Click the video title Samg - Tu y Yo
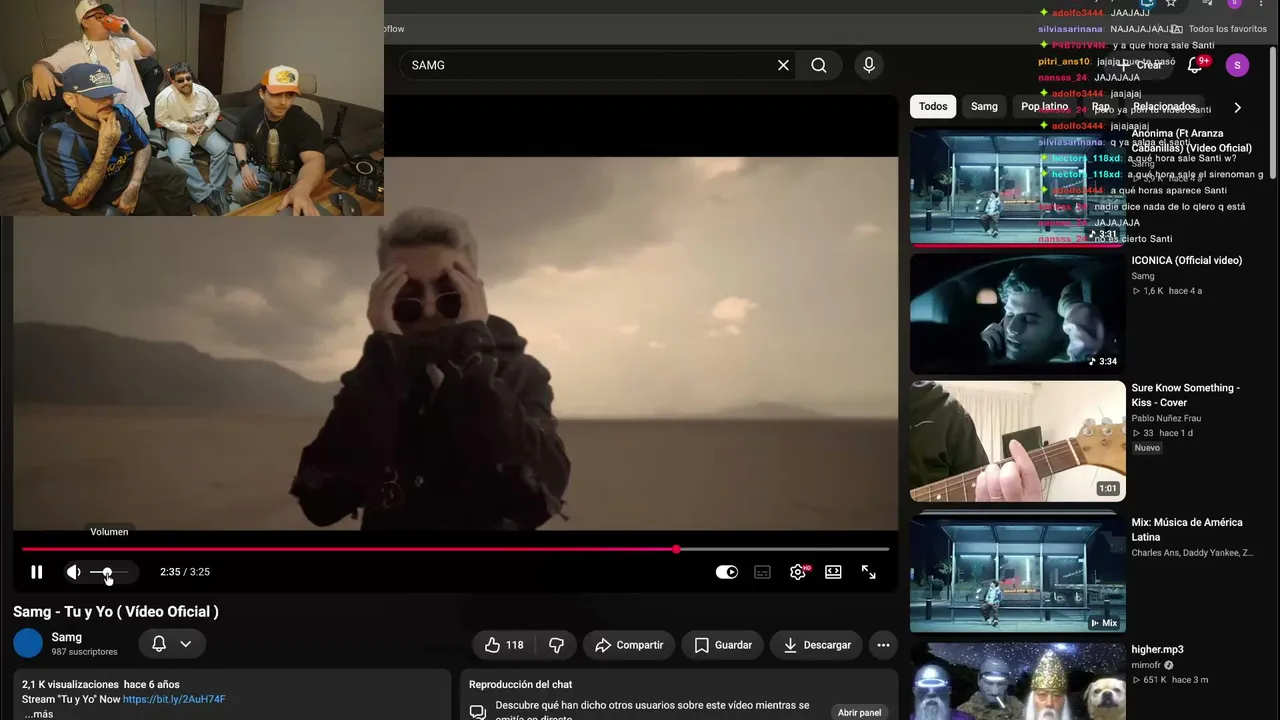Screen dimensions: 1280x720 116,612
